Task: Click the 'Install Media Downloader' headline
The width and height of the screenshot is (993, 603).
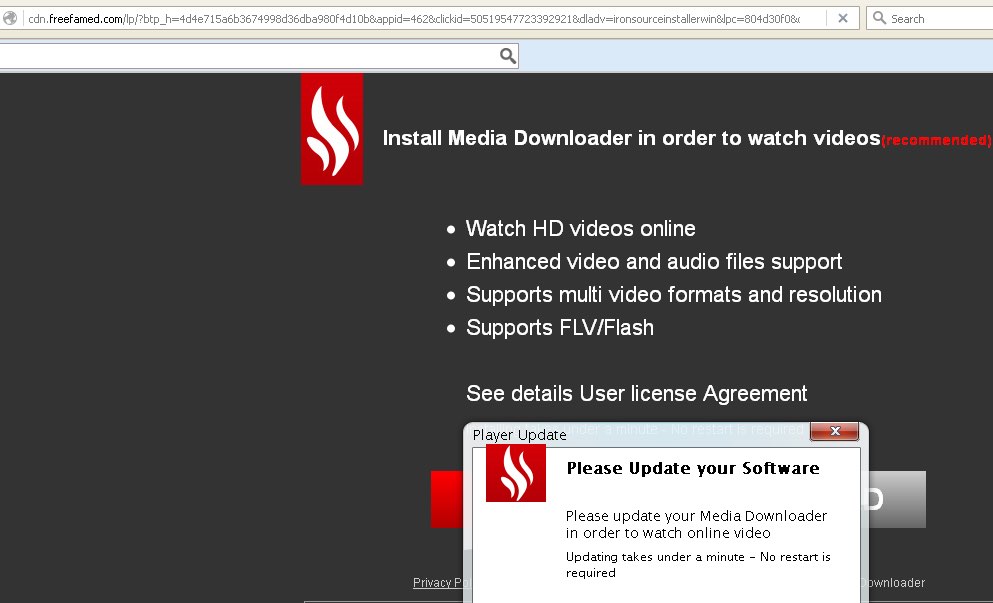Action: point(630,138)
